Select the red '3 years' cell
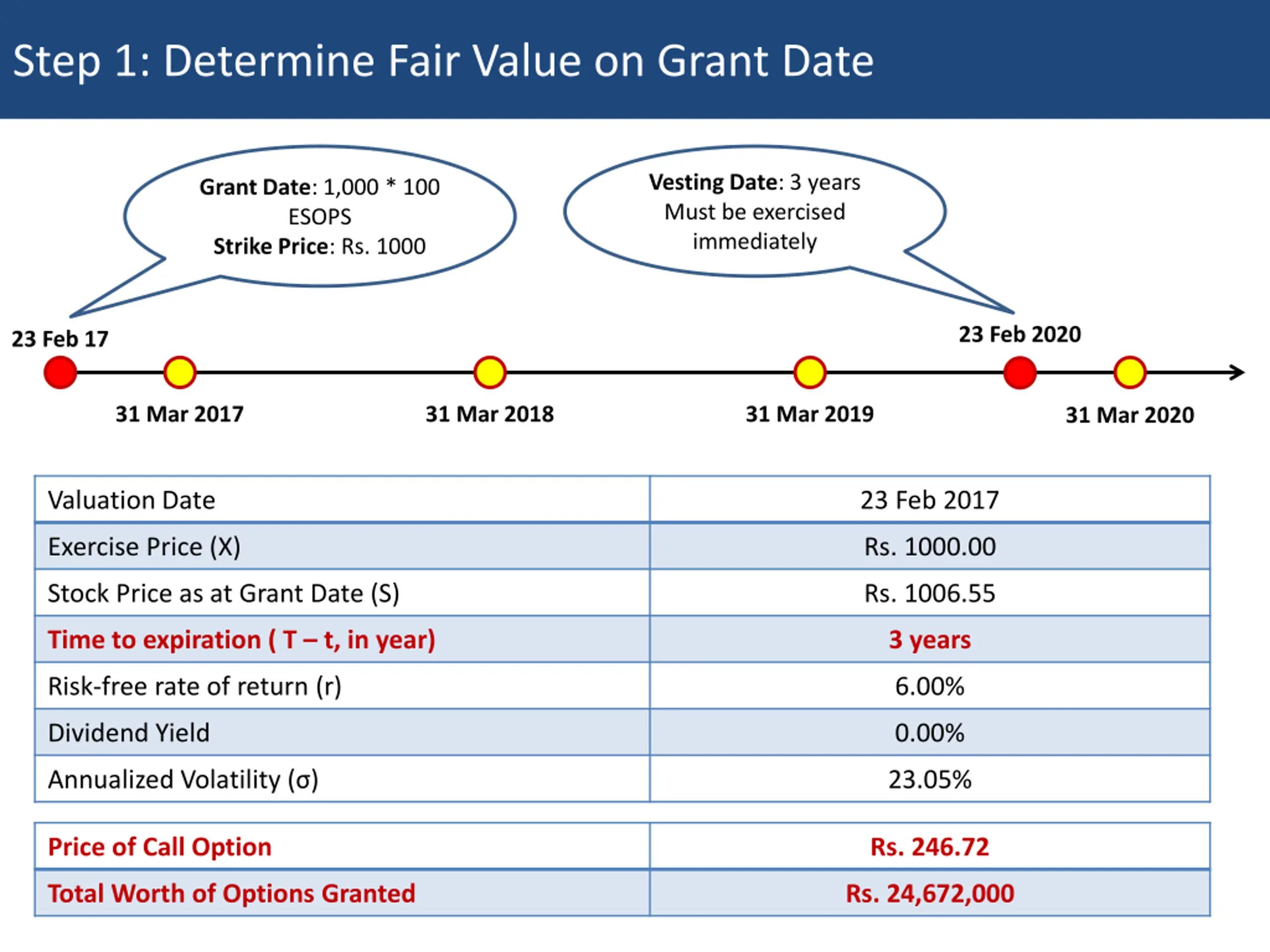 pos(930,639)
